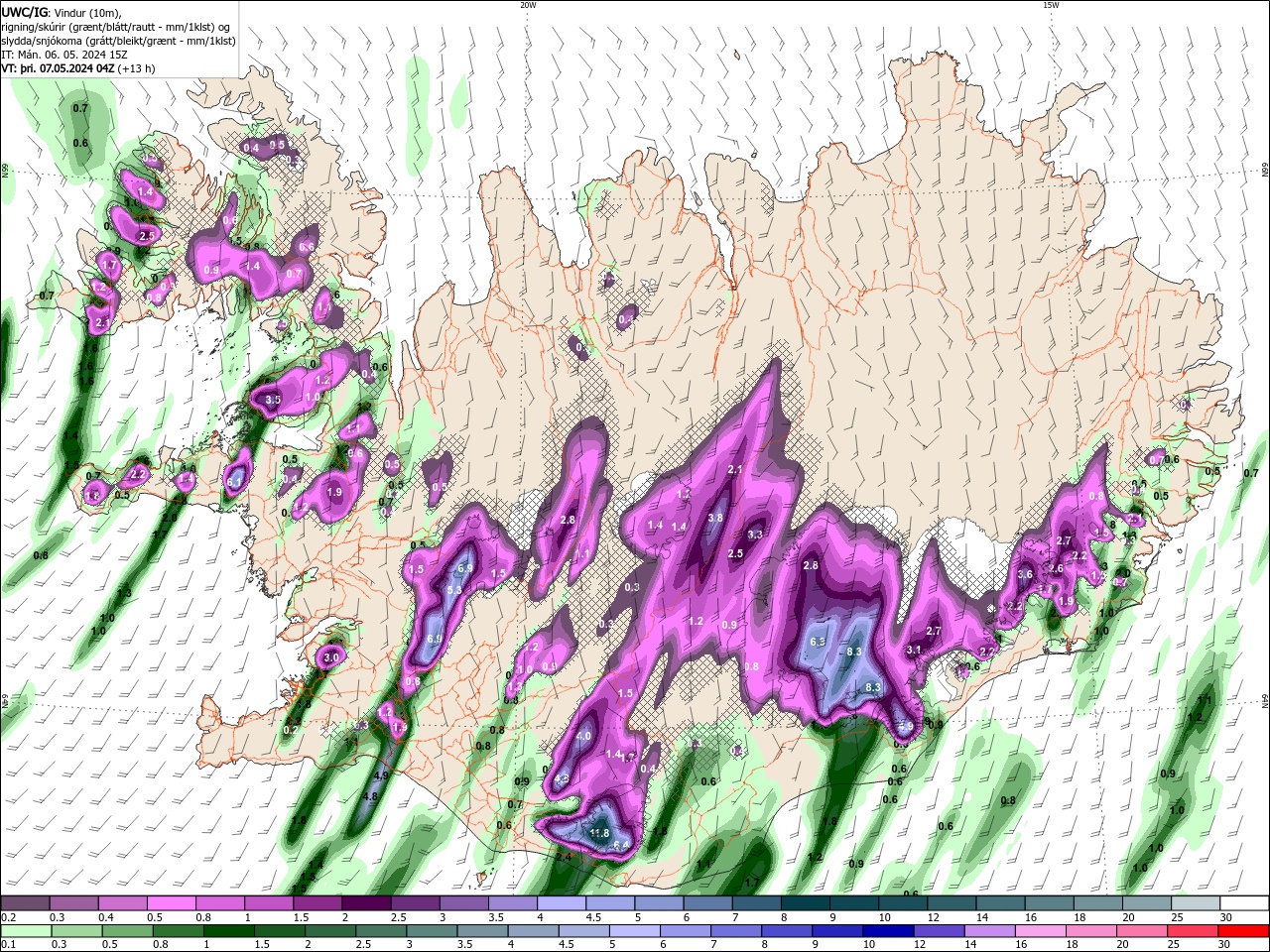Select the grey-purple 0.2 swatch in snow legend
The image size is (1270, 952).
tap(25, 903)
